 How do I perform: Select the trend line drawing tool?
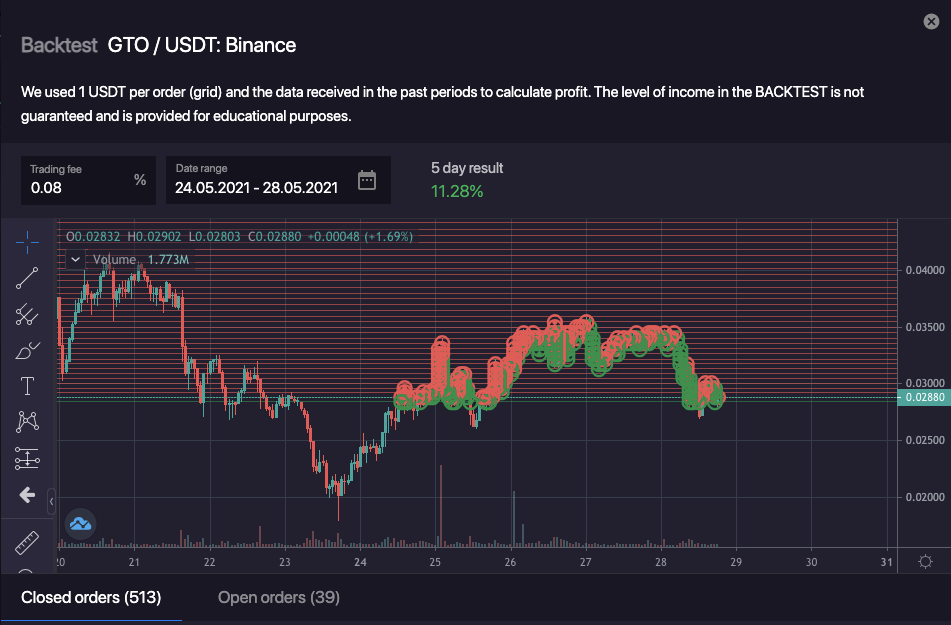(x=28, y=278)
